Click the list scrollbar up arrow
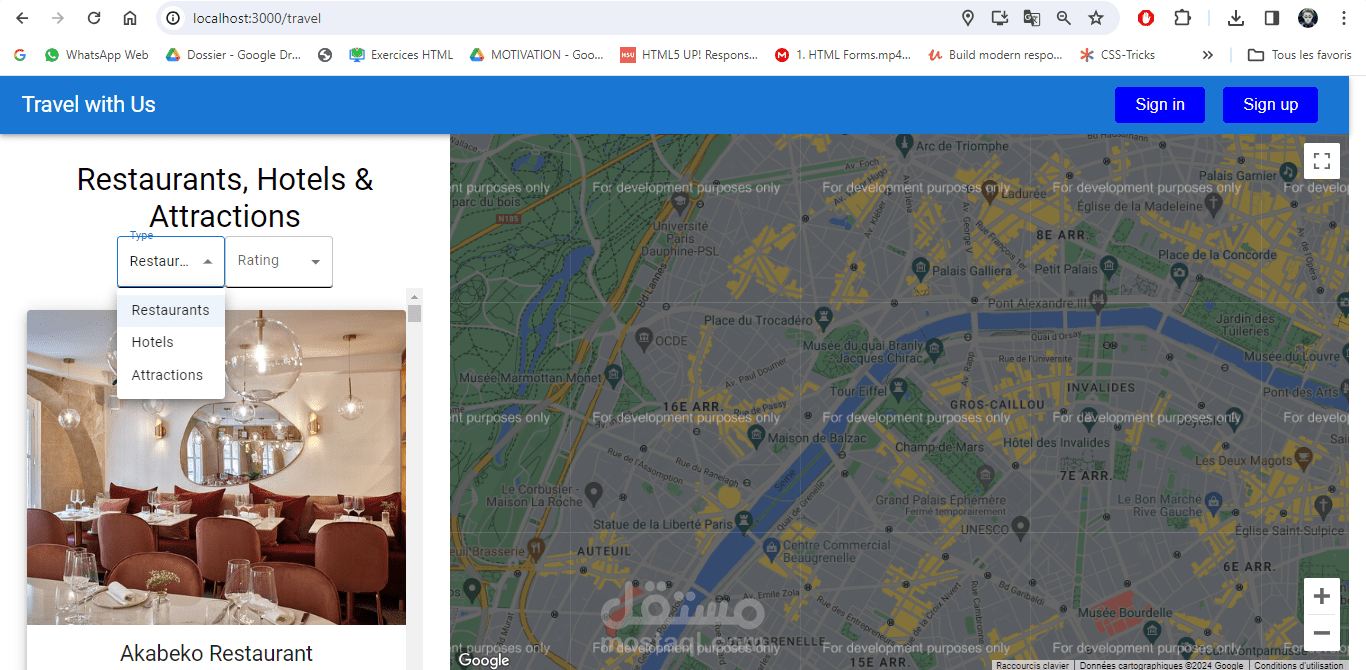The height and width of the screenshot is (670, 1366). pos(415,295)
